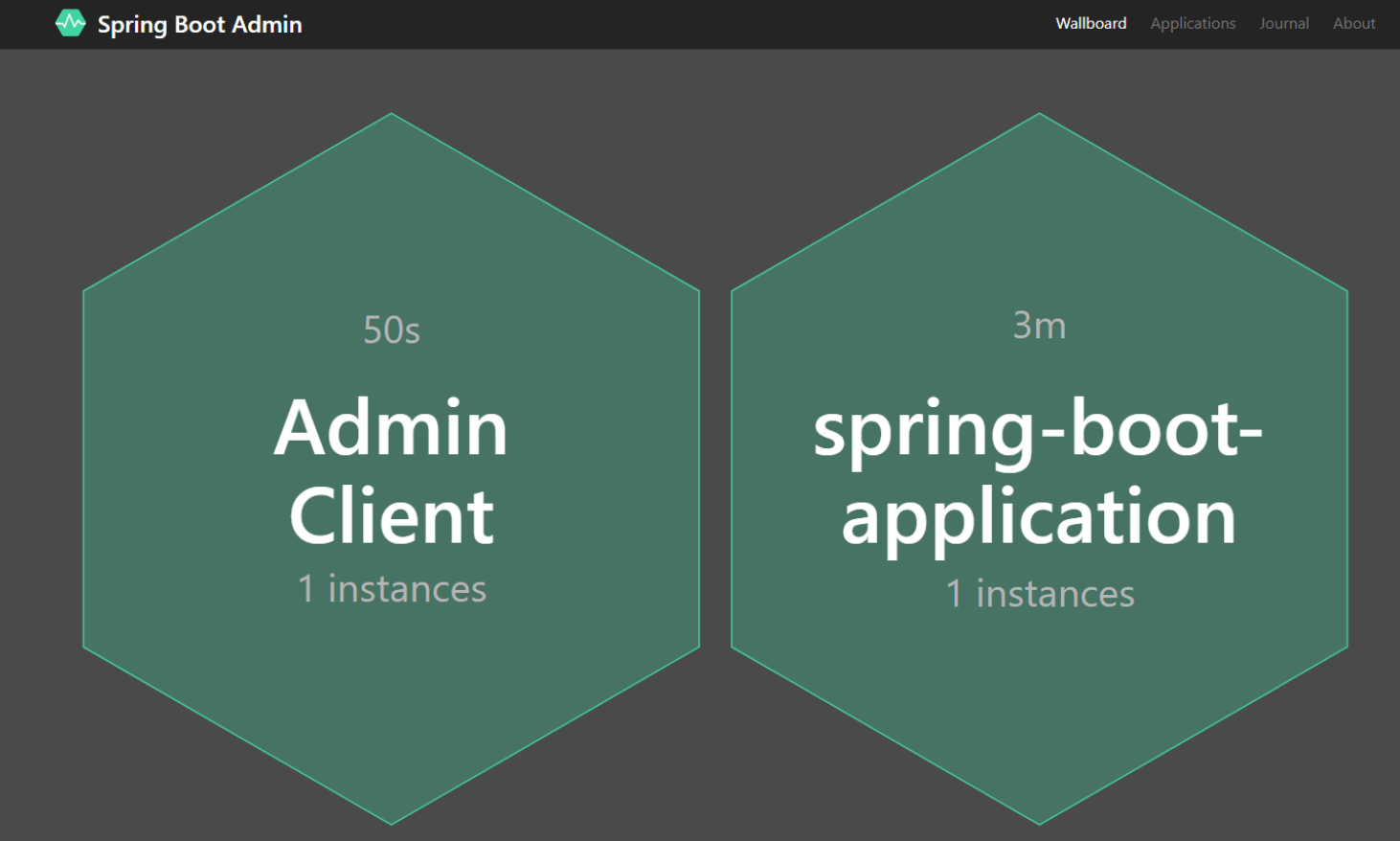Click Admin Client's 1 instances count
This screenshot has height=841, width=1400.
click(392, 588)
